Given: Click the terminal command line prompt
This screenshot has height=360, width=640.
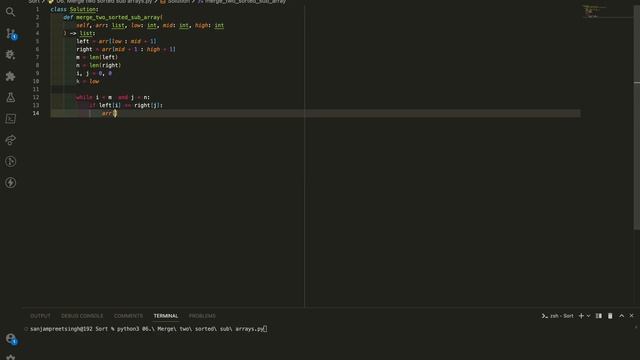Looking at the screenshot, I should click(x=149, y=329).
